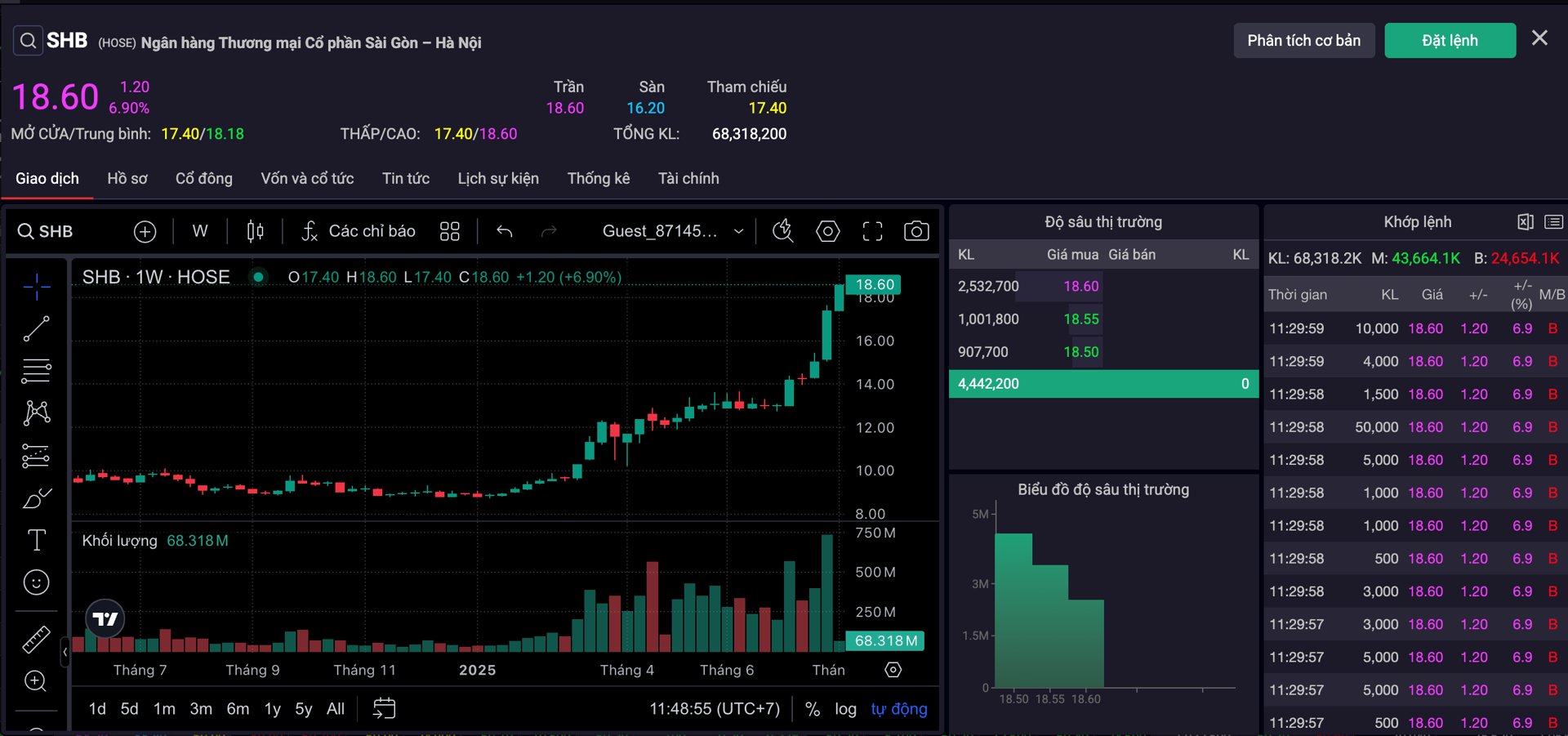Select the 1y time range
The width and height of the screenshot is (1568, 736).
coord(272,709)
